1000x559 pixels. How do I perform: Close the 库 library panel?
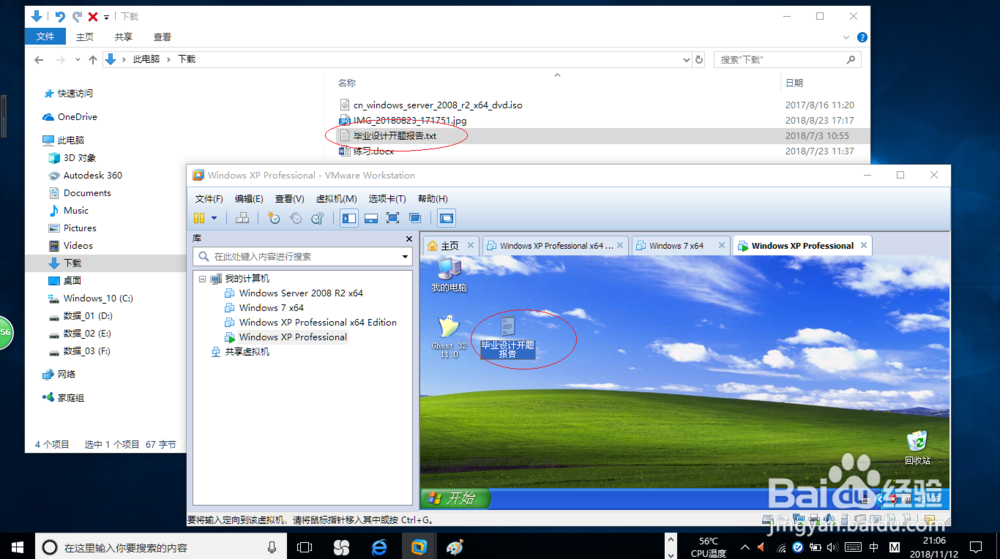click(409, 238)
